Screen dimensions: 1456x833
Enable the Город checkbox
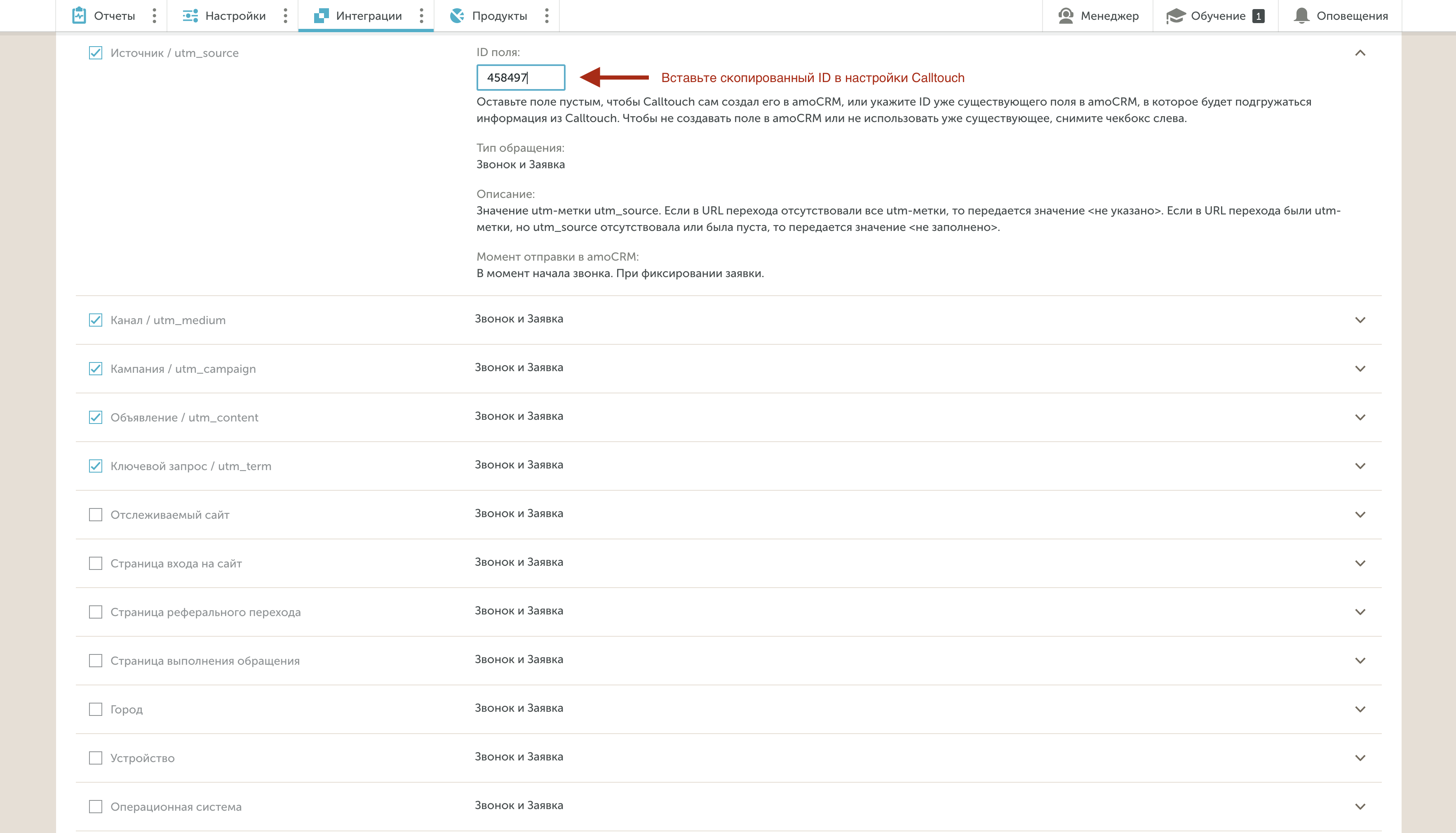tap(96, 709)
